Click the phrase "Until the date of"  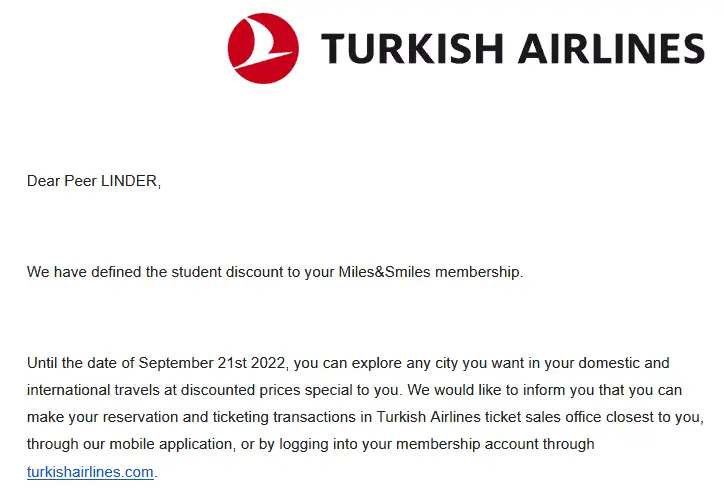point(80,362)
